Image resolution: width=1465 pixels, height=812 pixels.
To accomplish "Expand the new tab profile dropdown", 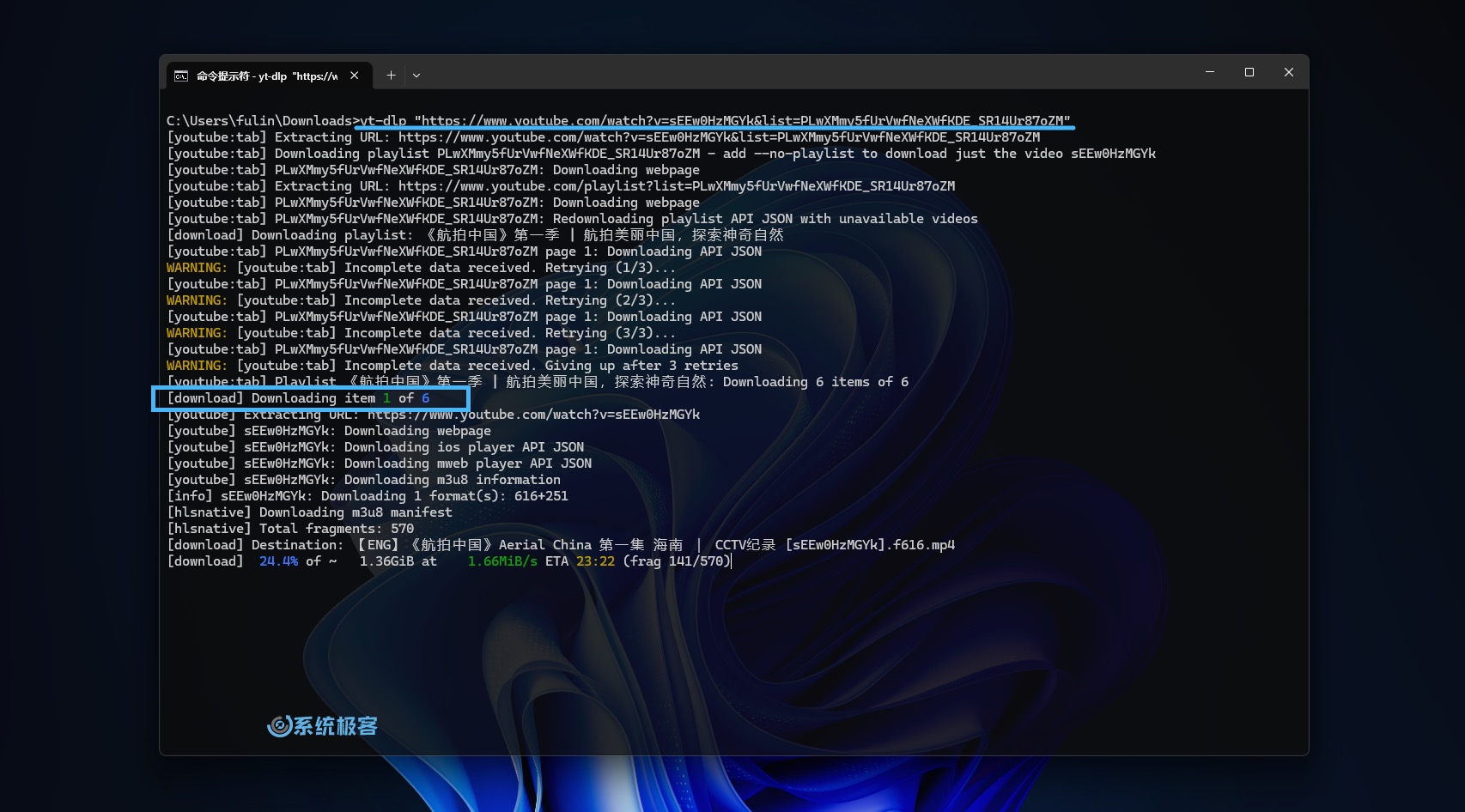I will click(x=416, y=76).
